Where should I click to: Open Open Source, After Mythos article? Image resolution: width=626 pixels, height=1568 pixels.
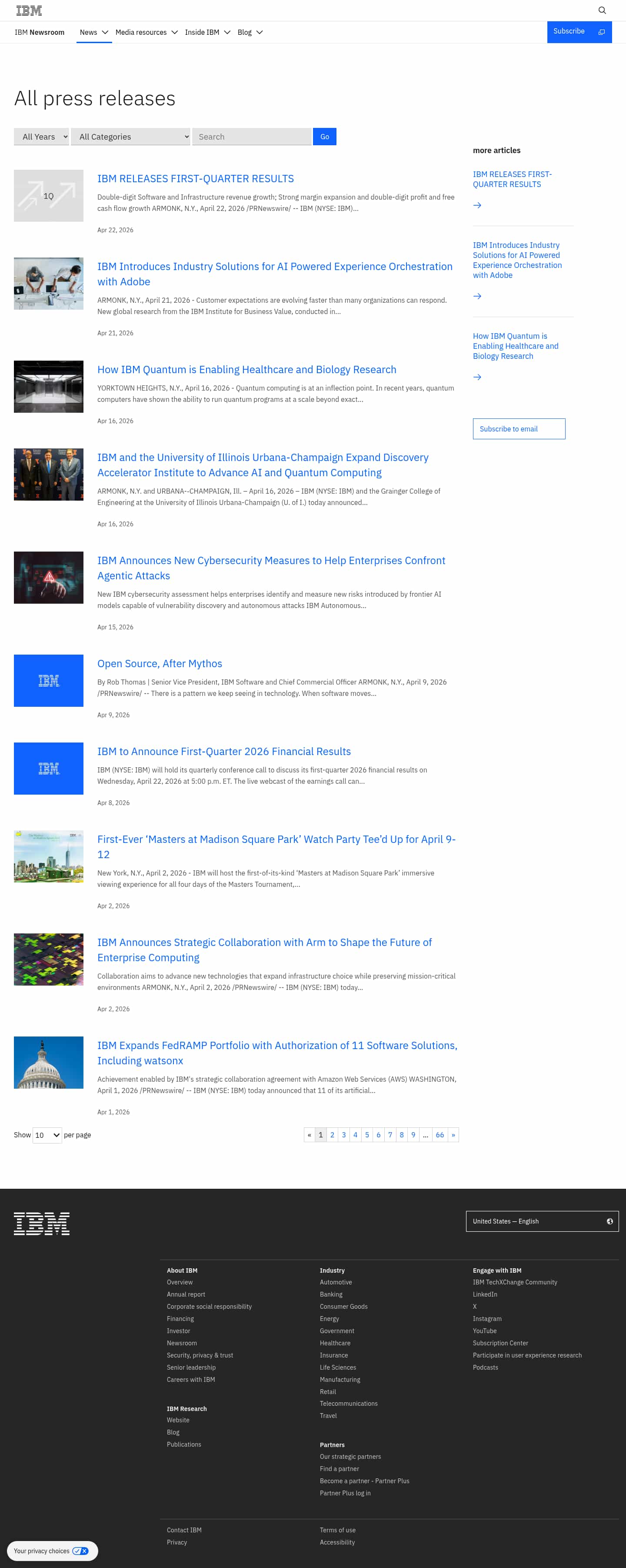160,663
